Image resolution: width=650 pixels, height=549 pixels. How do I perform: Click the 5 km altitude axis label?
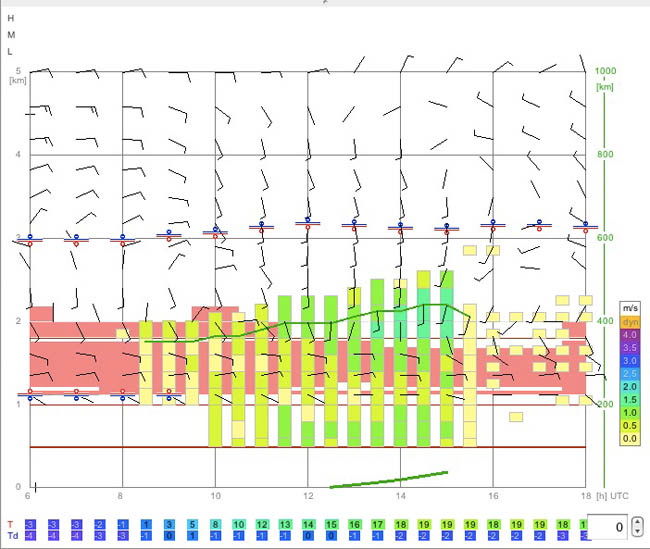(x=18, y=71)
